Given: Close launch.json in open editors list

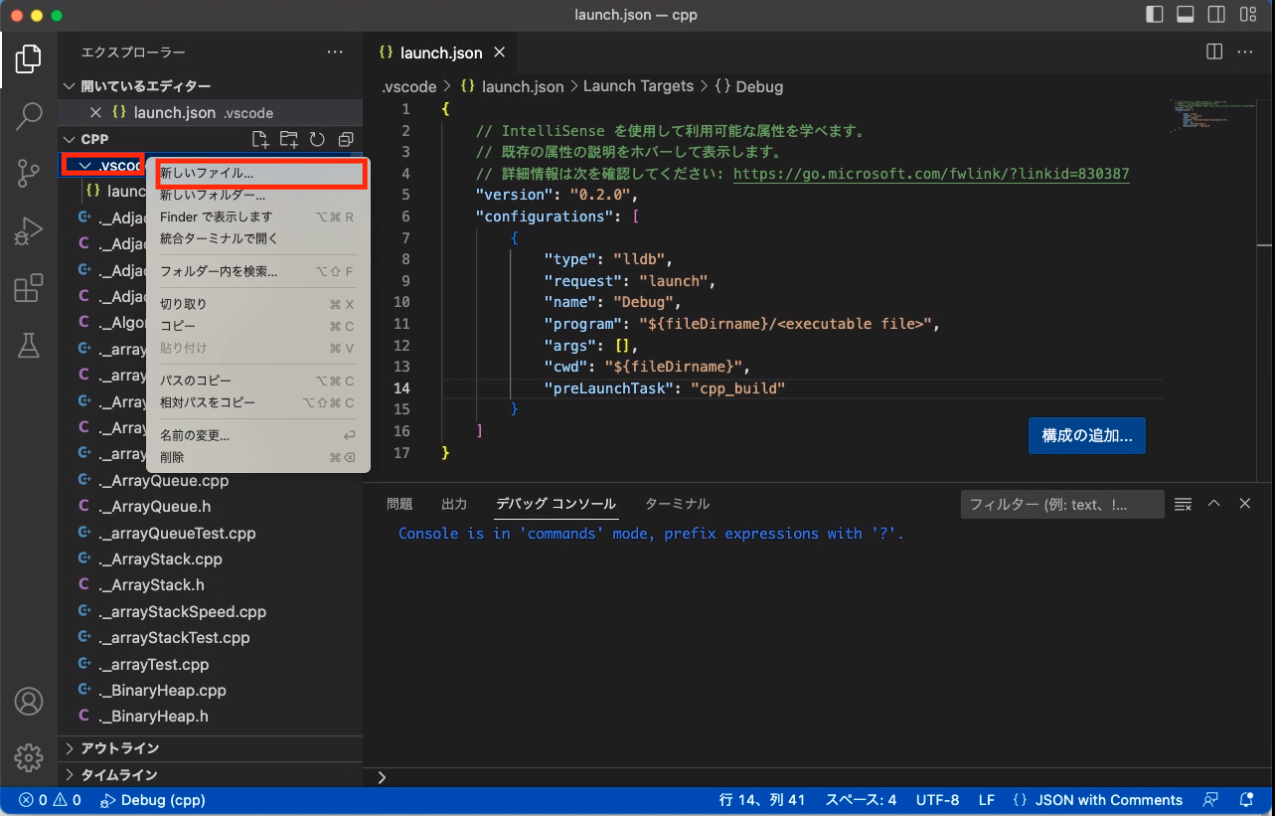Looking at the screenshot, I should [96, 113].
